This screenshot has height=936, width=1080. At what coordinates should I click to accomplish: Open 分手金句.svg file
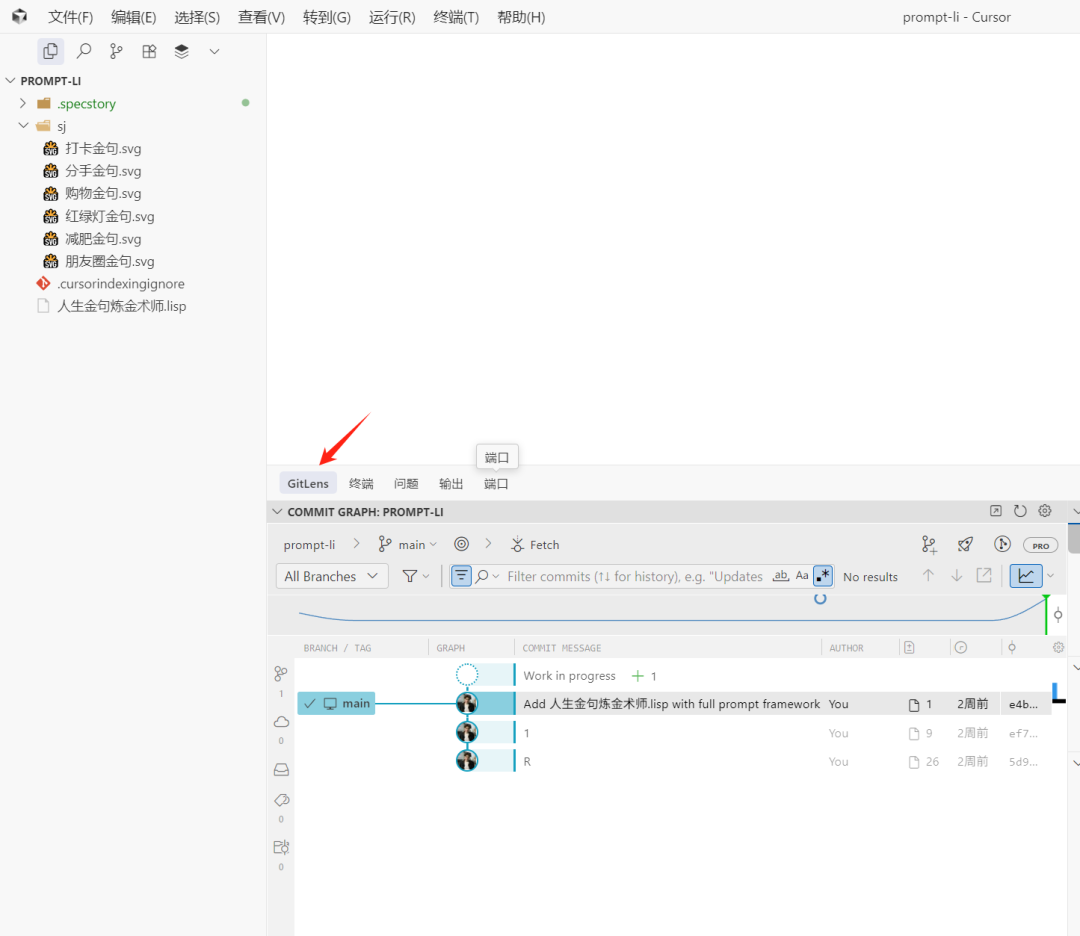tap(103, 171)
